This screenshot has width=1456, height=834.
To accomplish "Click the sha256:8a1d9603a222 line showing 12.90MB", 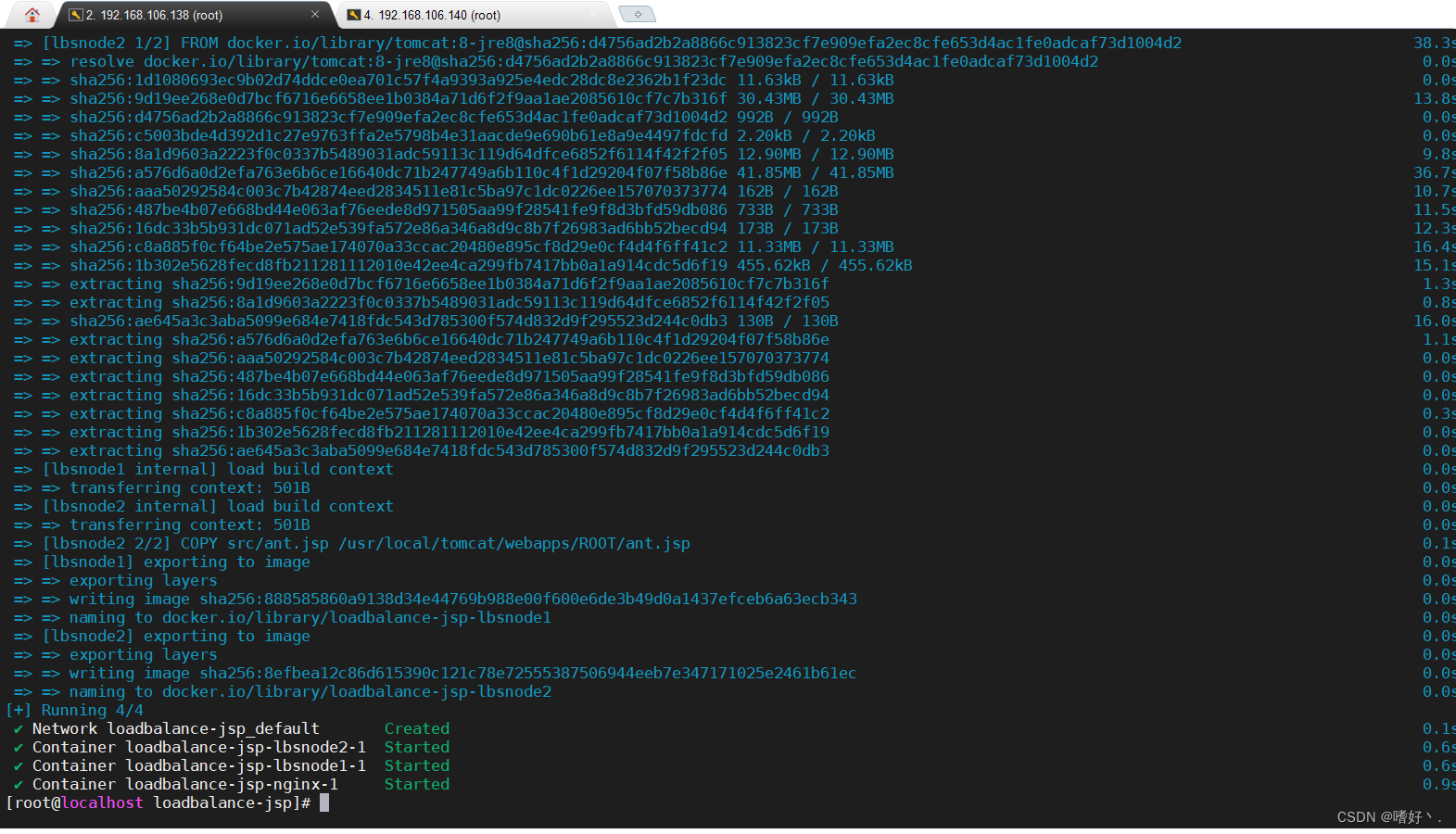I will click(x=454, y=154).
